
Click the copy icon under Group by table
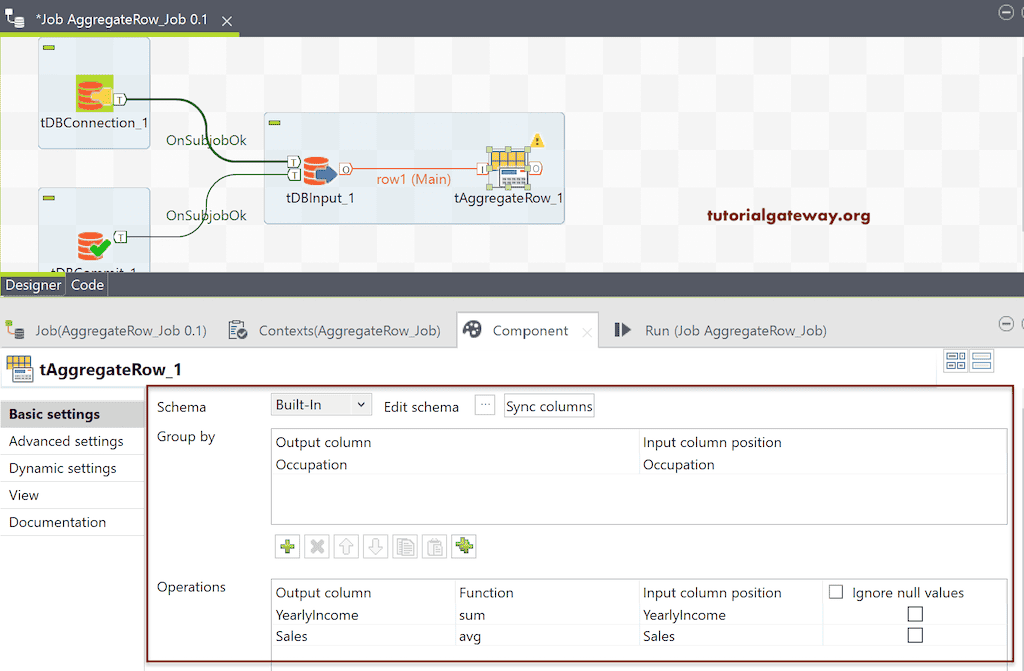pyautogui.click(x=404, y=546)
